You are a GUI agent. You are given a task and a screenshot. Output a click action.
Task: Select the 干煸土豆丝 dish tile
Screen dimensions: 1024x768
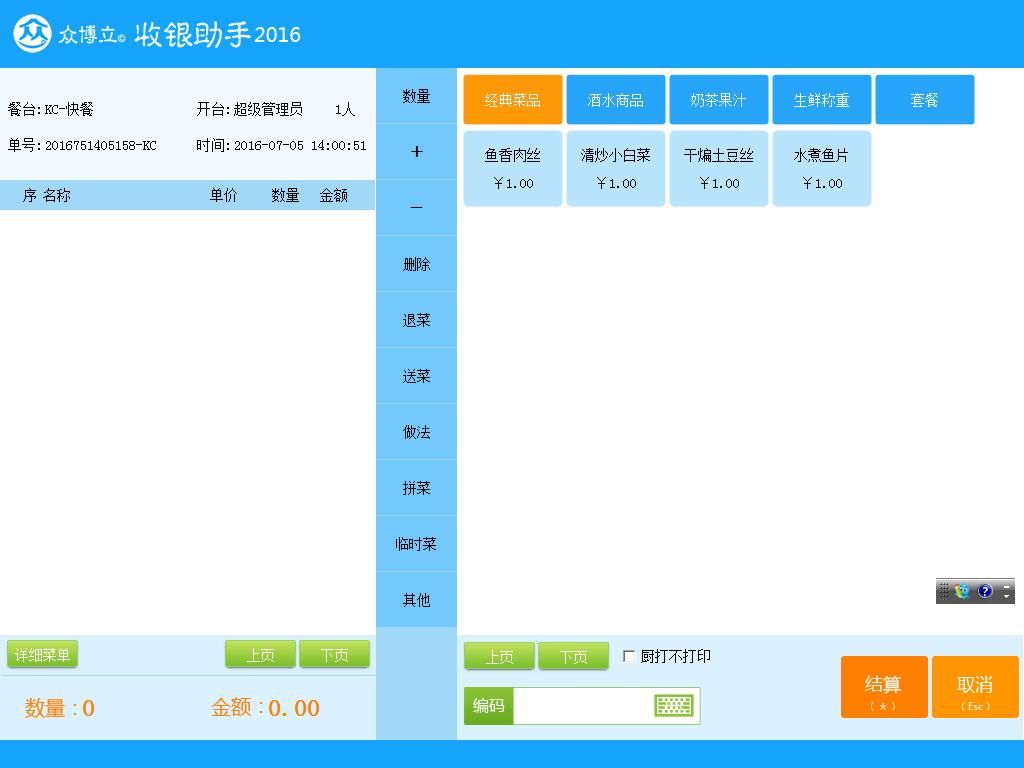718,168
